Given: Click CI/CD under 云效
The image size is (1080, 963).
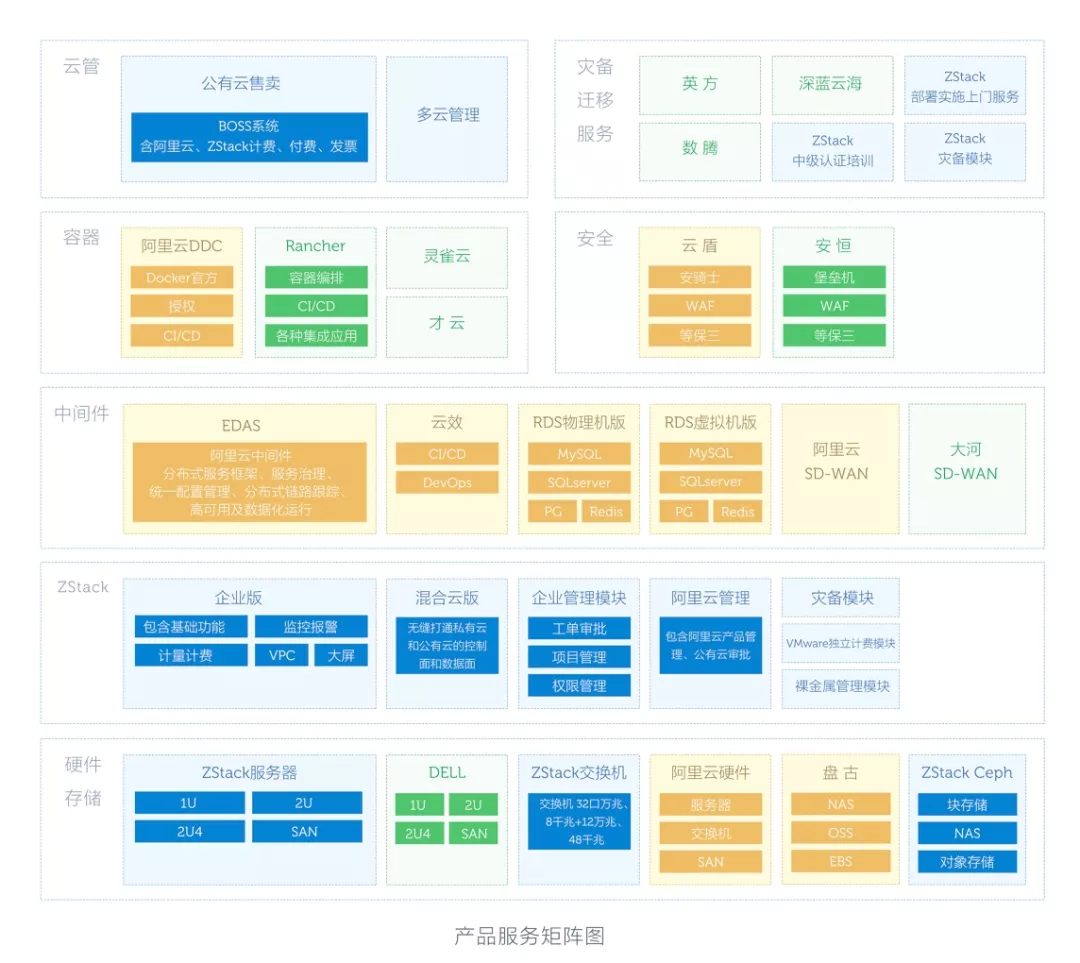Looking at the screenshot, I should click(x=447, y=454).
